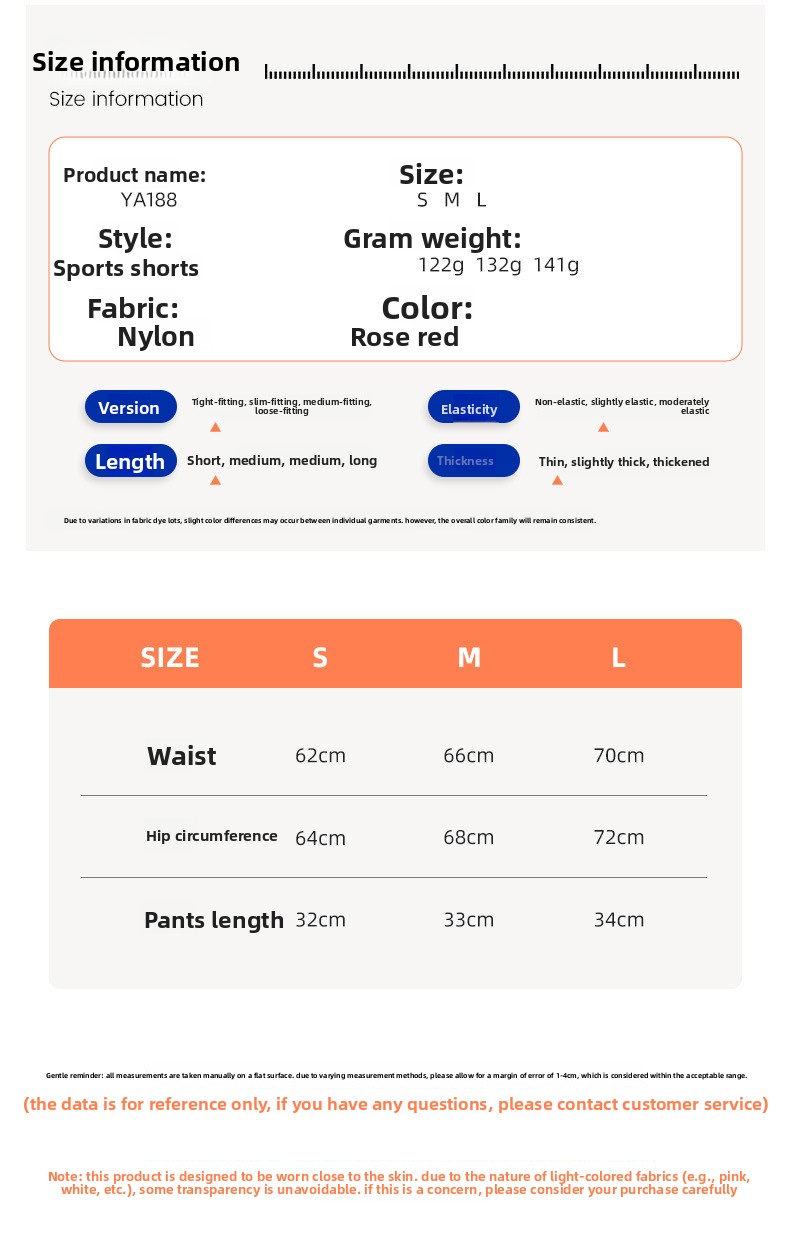Select the M column header in size table

[x=469, y=657]
